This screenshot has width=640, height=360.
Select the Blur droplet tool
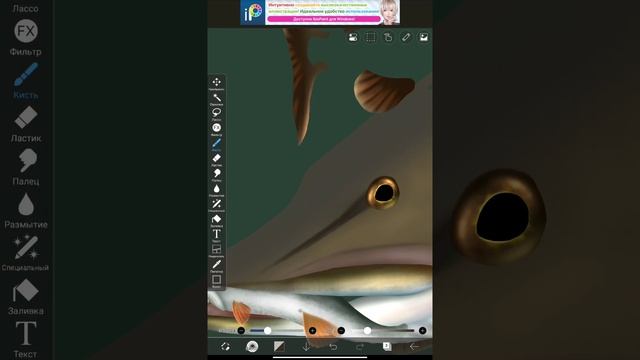216,190
